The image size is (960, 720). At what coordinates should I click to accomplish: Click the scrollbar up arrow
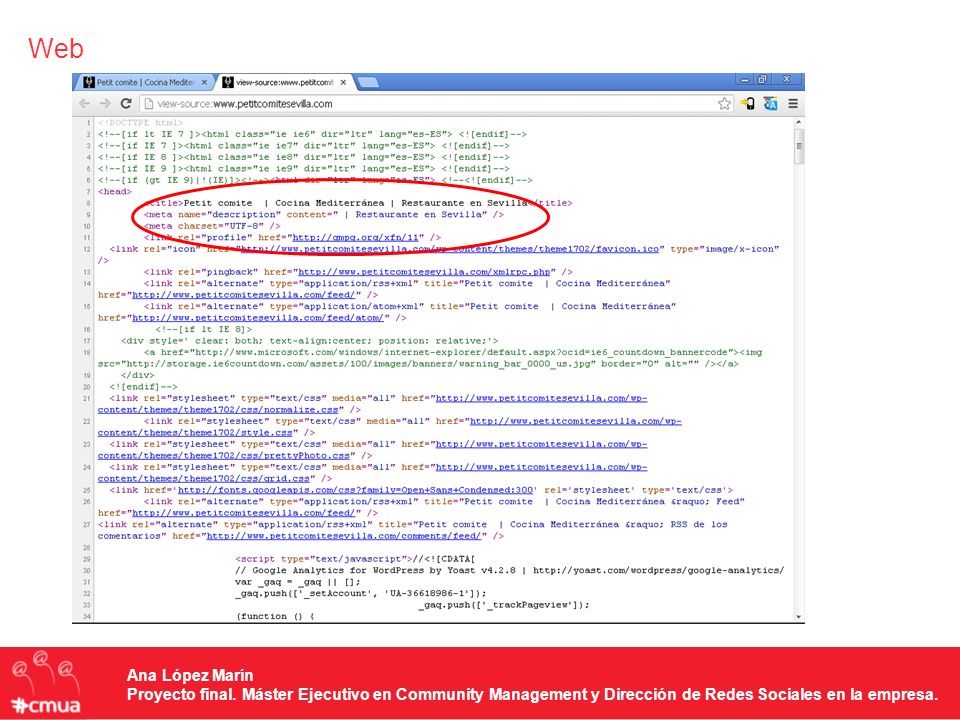[798, 122]
